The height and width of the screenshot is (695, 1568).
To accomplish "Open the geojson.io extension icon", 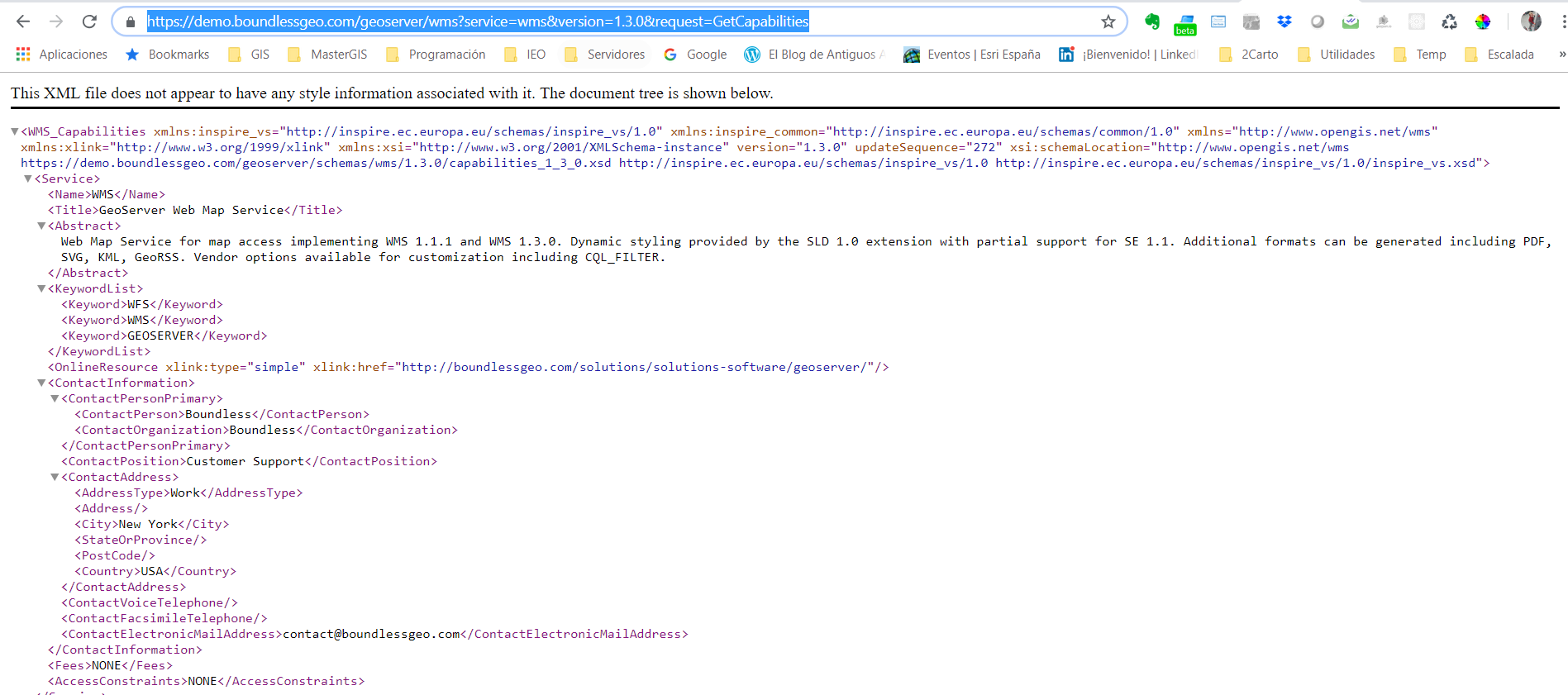I will click(1384, 21).
